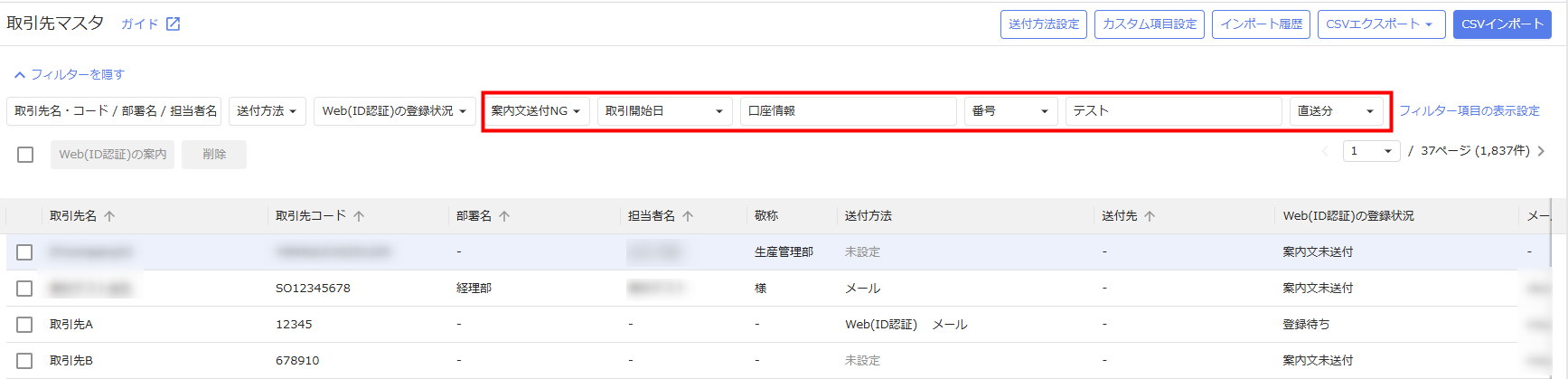Open フィルター項目の表示設定 link
The image size is (1568, 379).
pyautogui.click(x=1469, y=111)
